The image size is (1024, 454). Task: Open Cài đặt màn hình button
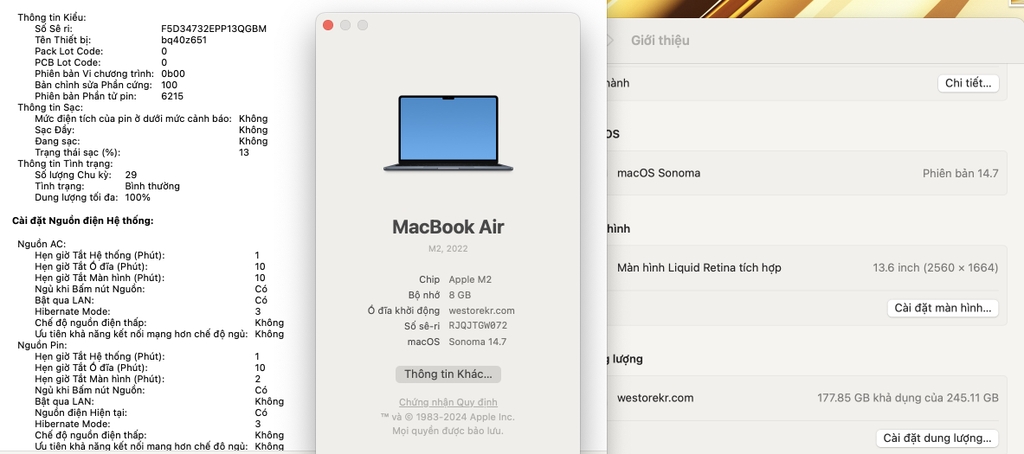click(x=942, y=308)
